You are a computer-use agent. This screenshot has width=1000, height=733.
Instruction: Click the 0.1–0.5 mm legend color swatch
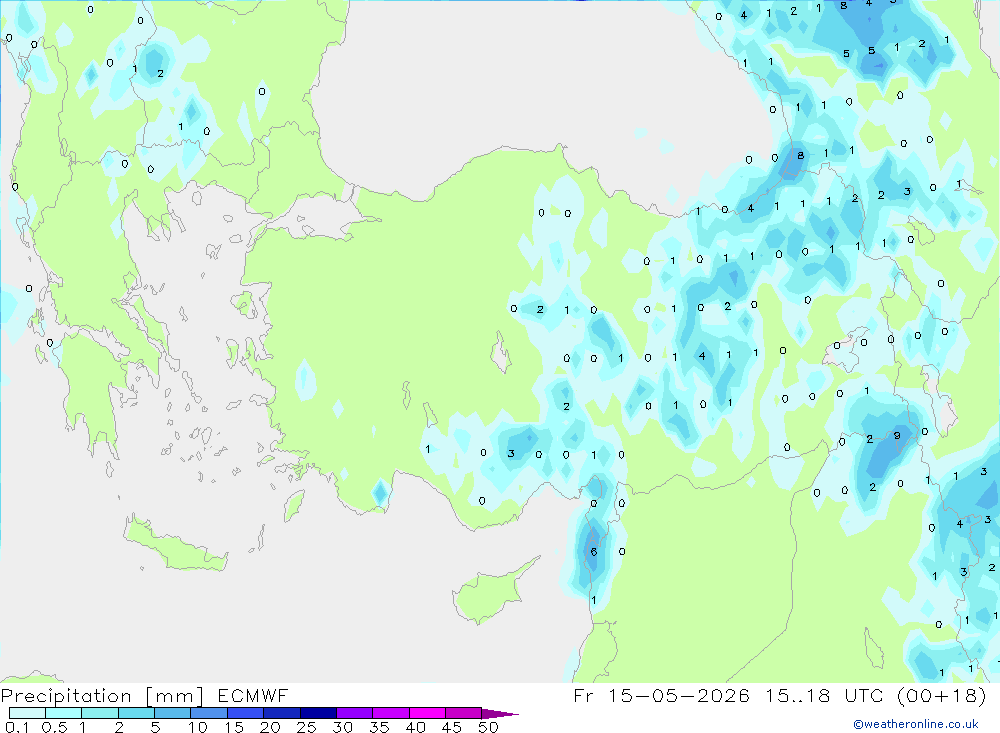[x=27, y=713]
